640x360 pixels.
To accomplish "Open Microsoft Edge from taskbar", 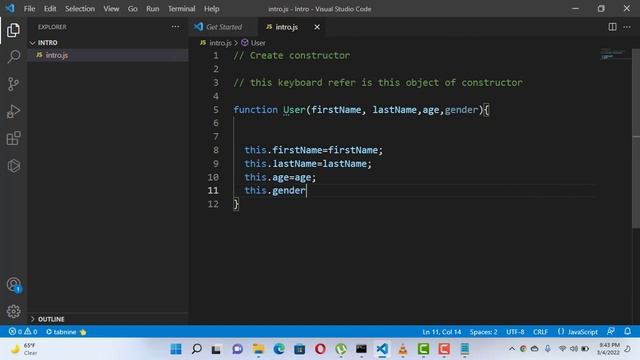I will coord(279,349).
